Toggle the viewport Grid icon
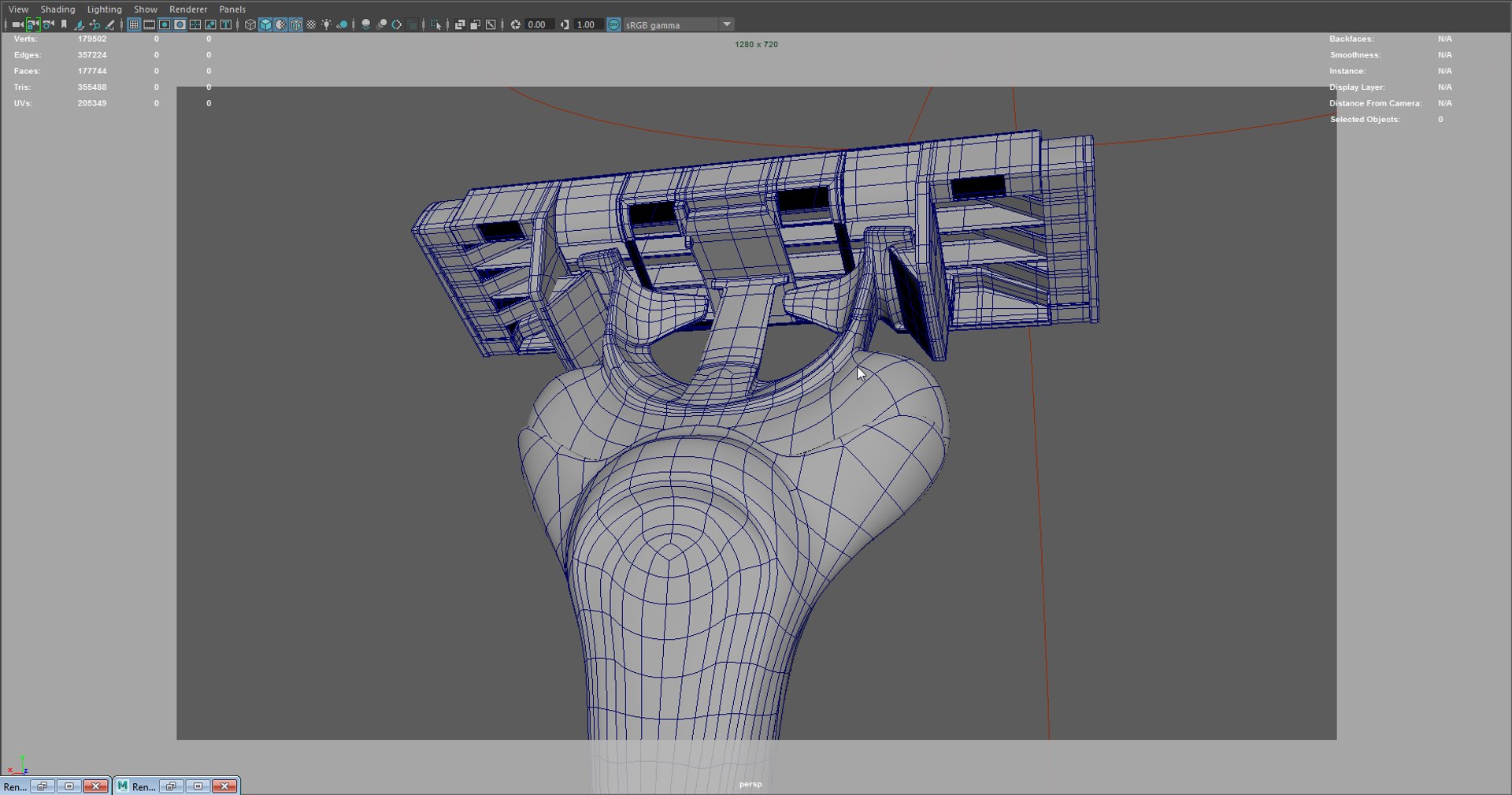 (x=134, y=24)
